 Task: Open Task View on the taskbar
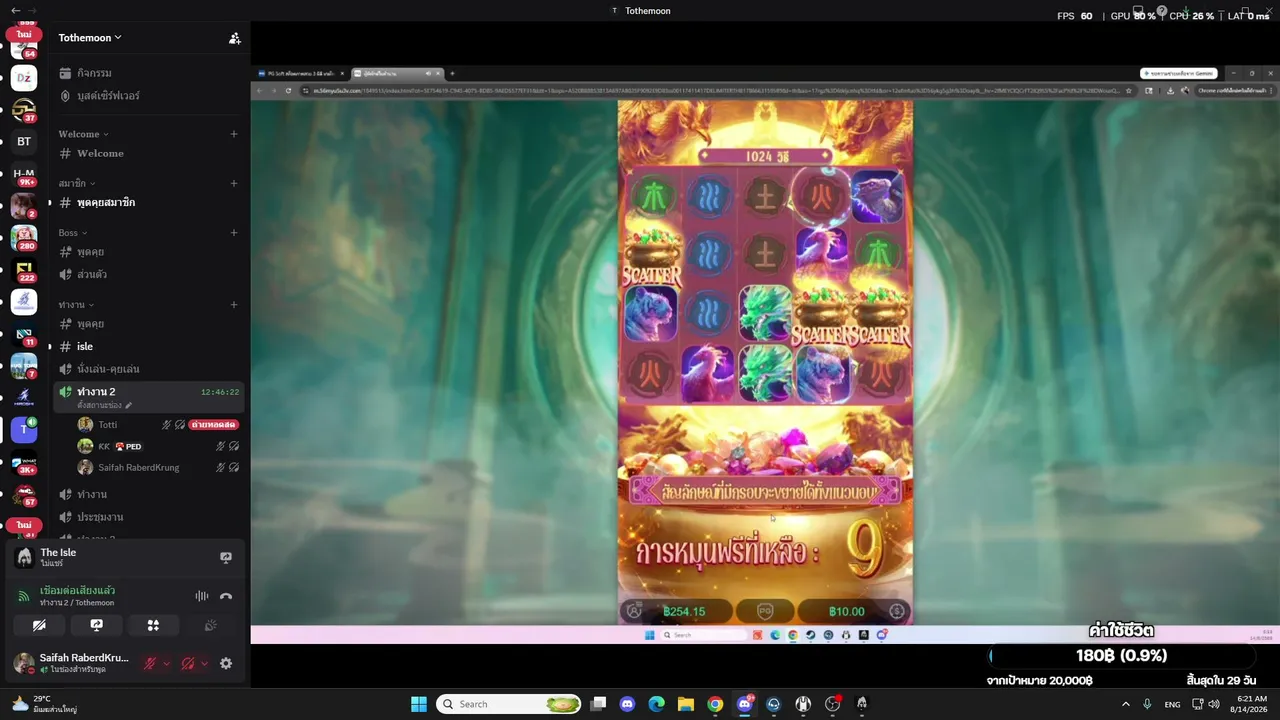click(598, 704)
